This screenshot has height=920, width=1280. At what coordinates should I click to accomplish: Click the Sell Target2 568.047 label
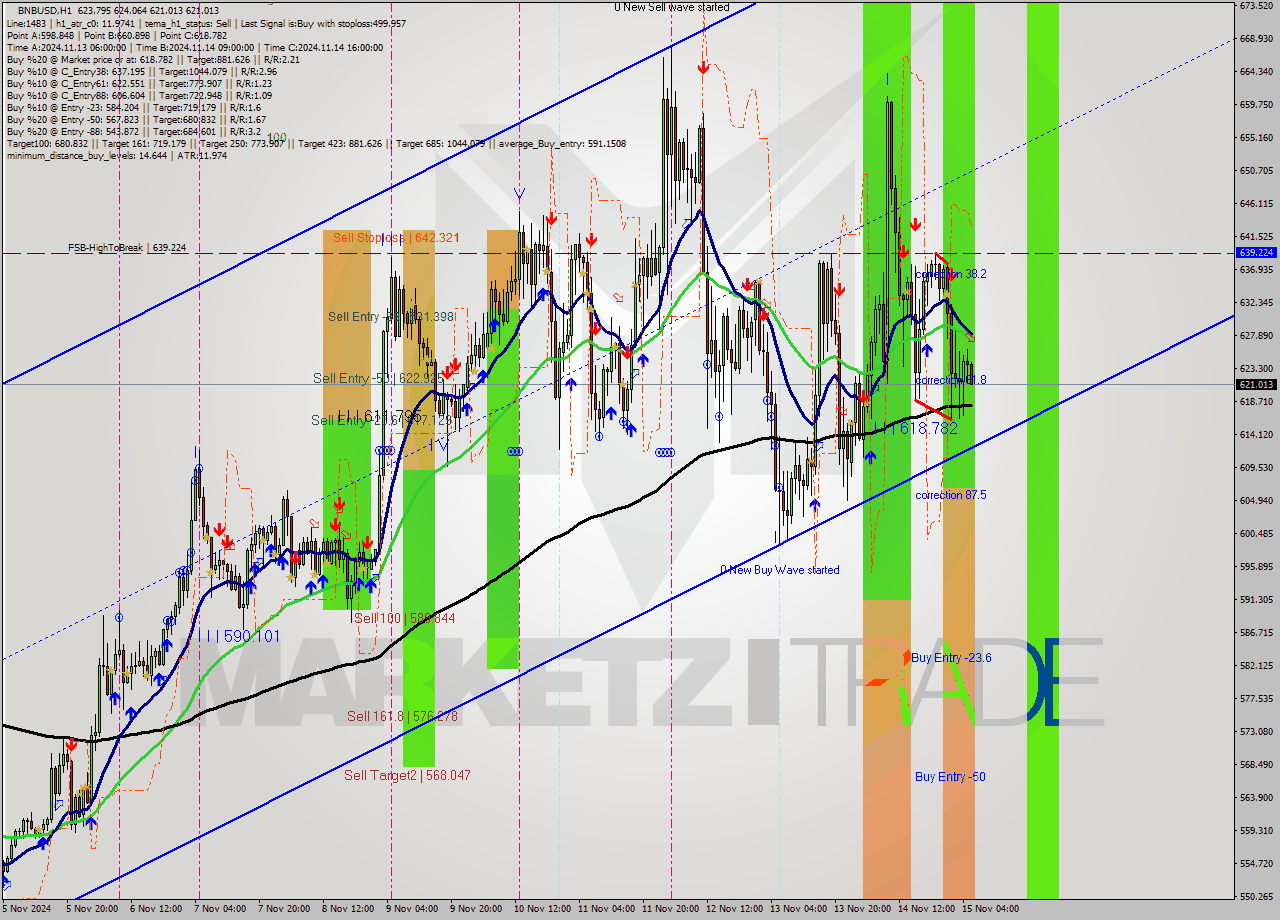point(407,775)
